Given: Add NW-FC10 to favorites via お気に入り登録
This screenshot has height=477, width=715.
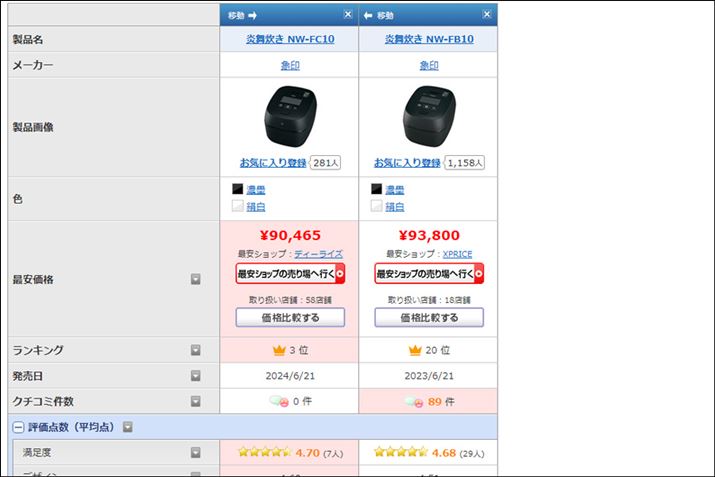Looking at the screenshot, I should click(273, 163).
